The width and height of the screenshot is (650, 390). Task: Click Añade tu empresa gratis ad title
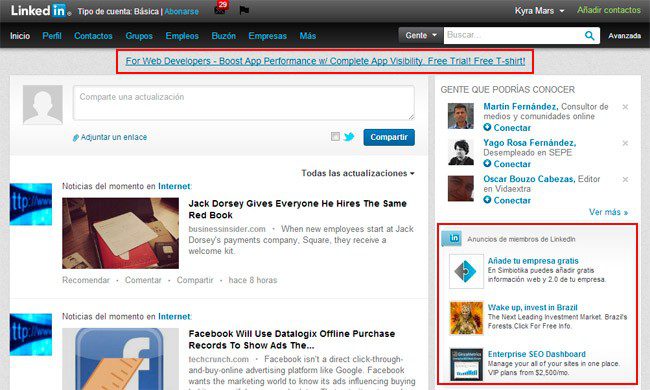coord(533,261)
